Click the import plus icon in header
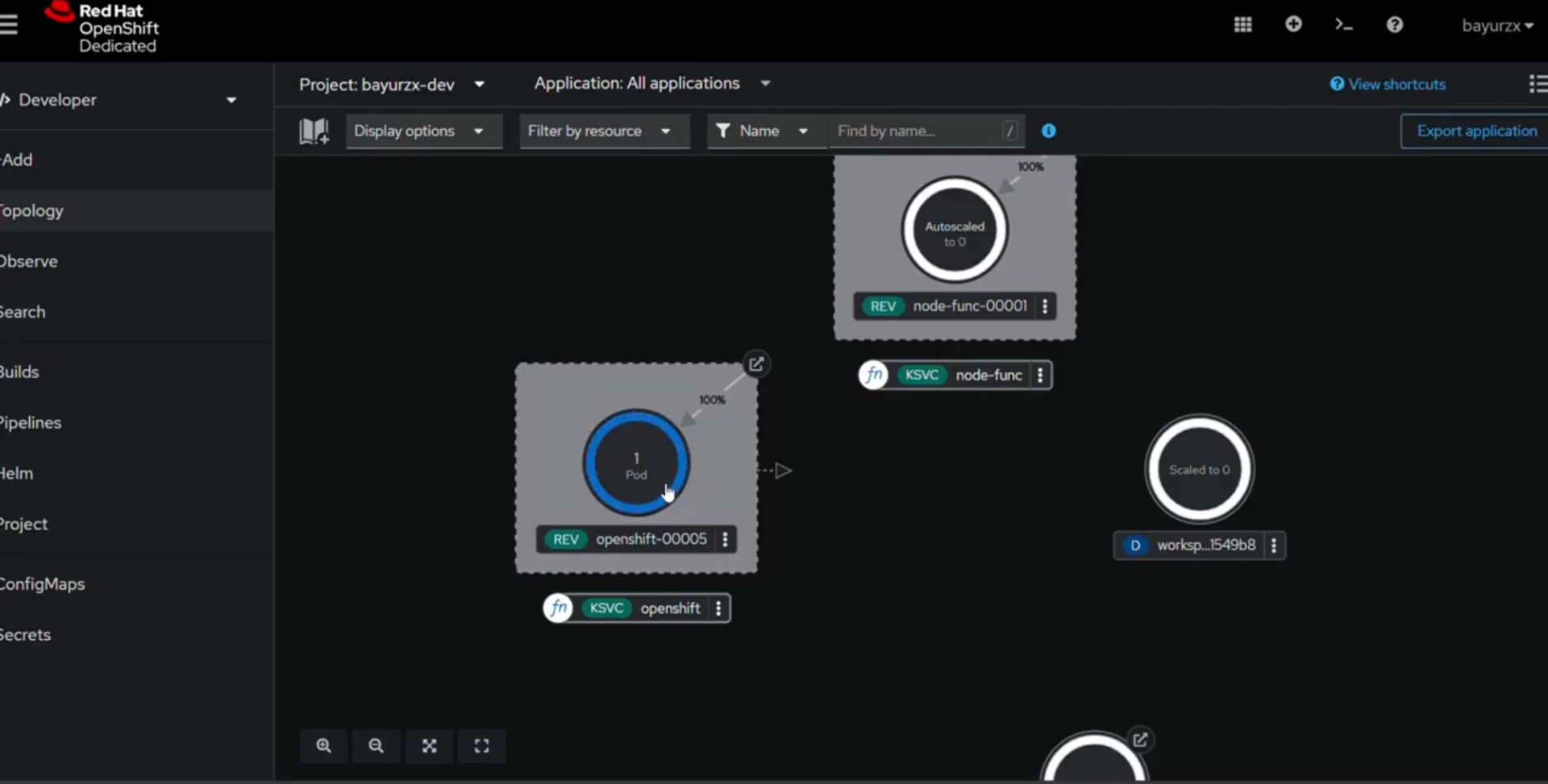The image size is (1548, 784). (x=1293, y=25)
